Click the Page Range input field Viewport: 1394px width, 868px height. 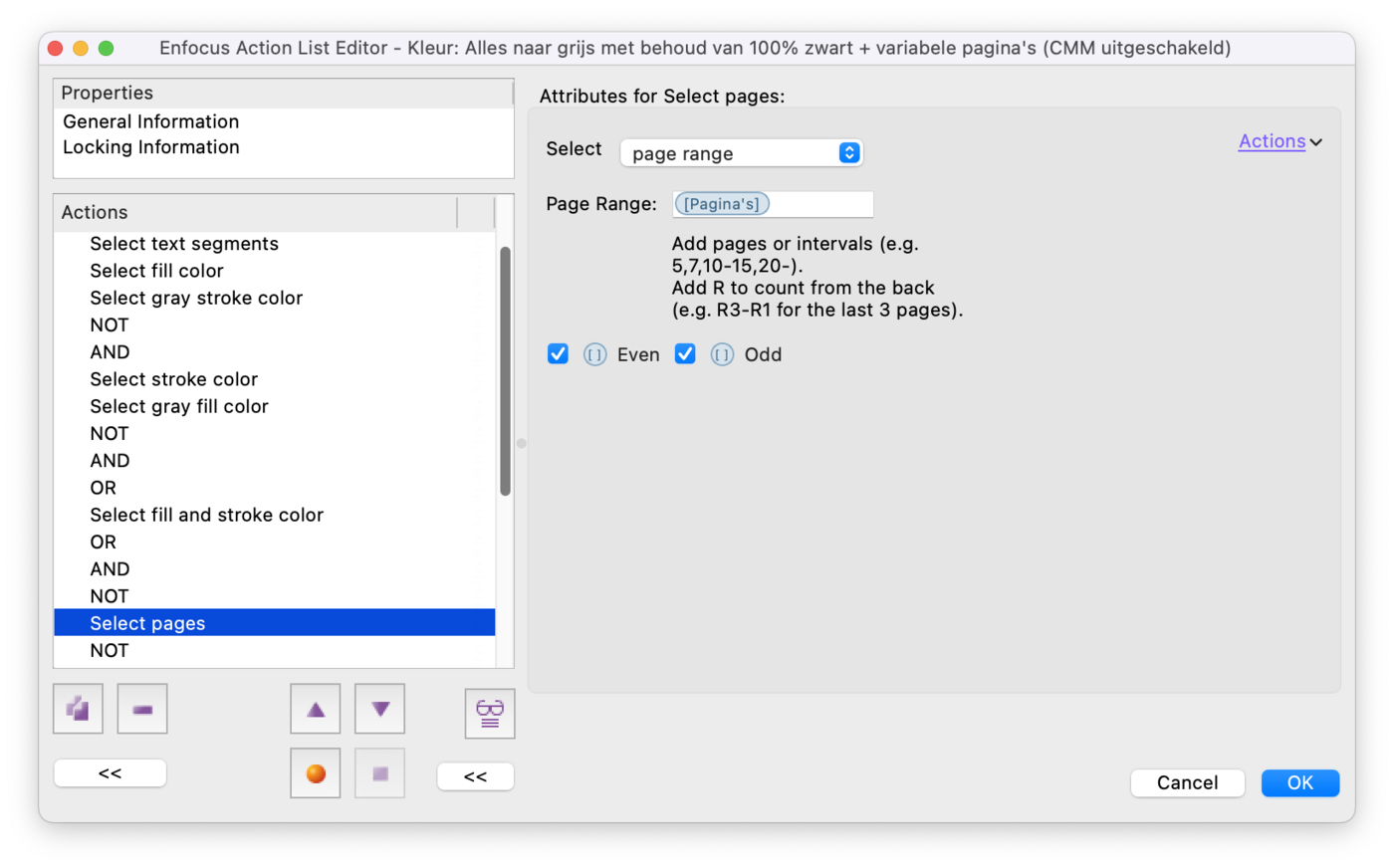[773, 204]
